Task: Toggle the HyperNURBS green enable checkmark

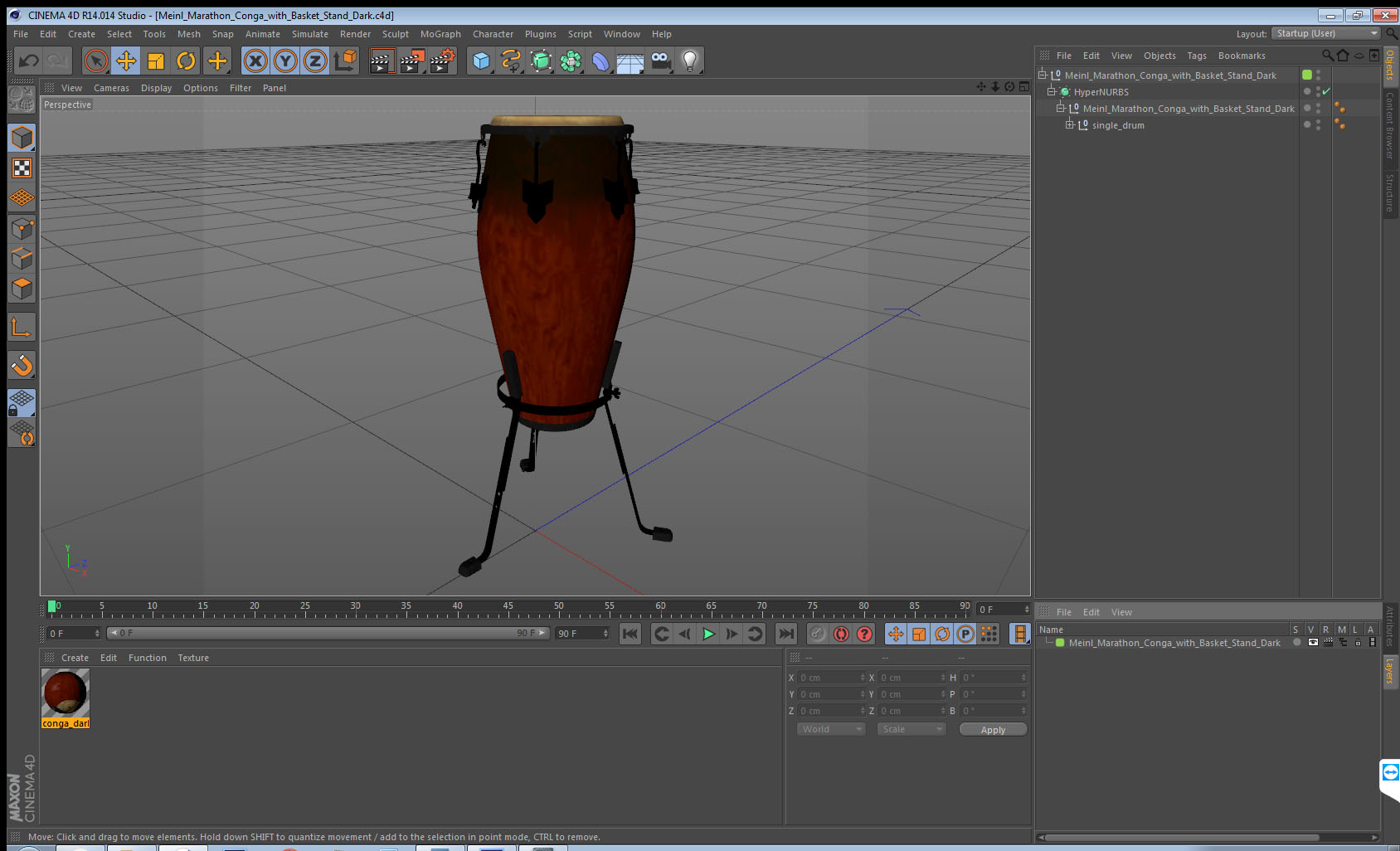Action: pyautogui.click(x=1327, y=91)
